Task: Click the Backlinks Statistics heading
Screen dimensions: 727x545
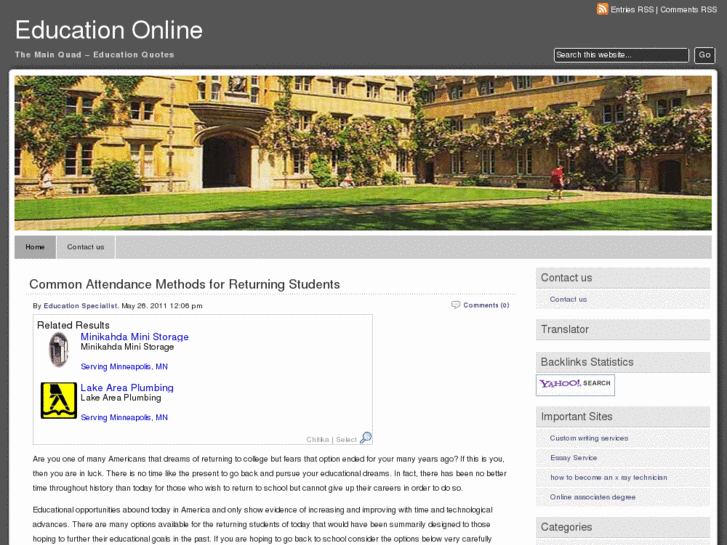Action: point(587,362)
